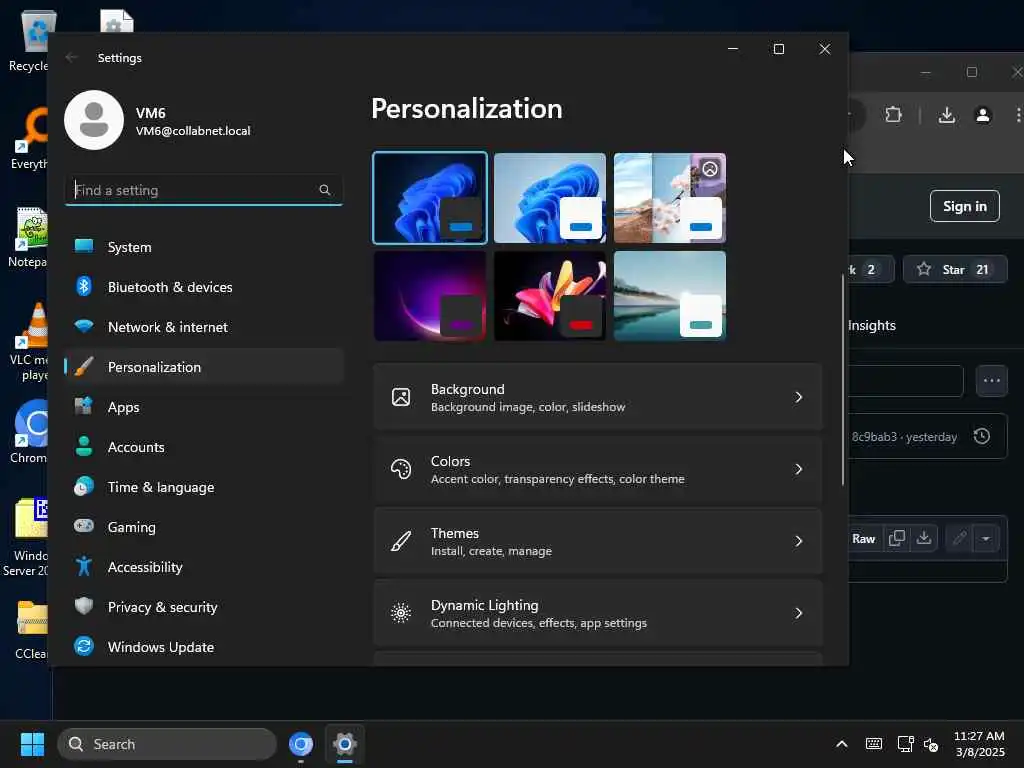1024x768 pixels.
Task: Click the muted volume tray icon
Action: [x=931, y=744]
